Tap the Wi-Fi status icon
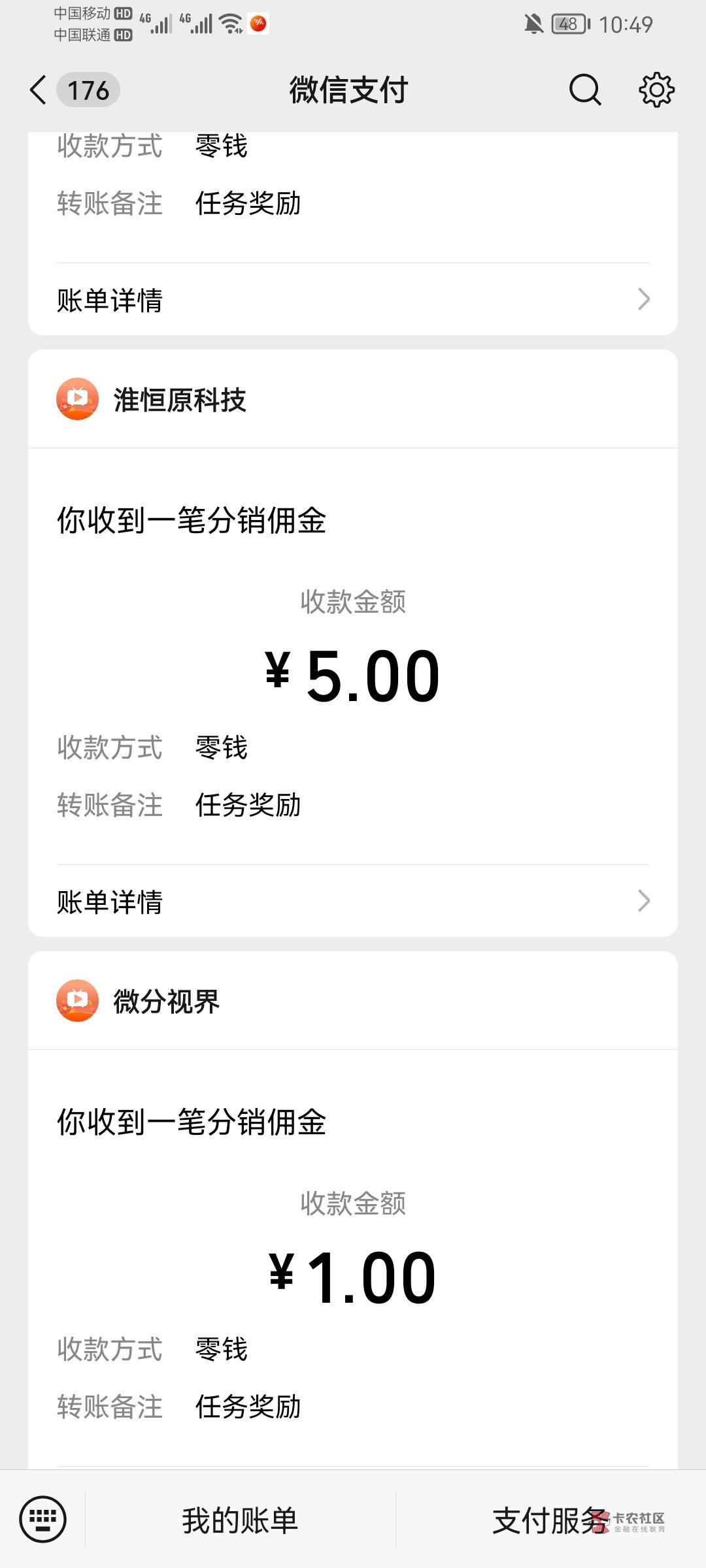 pyautogui.click(x=230, y=25)
